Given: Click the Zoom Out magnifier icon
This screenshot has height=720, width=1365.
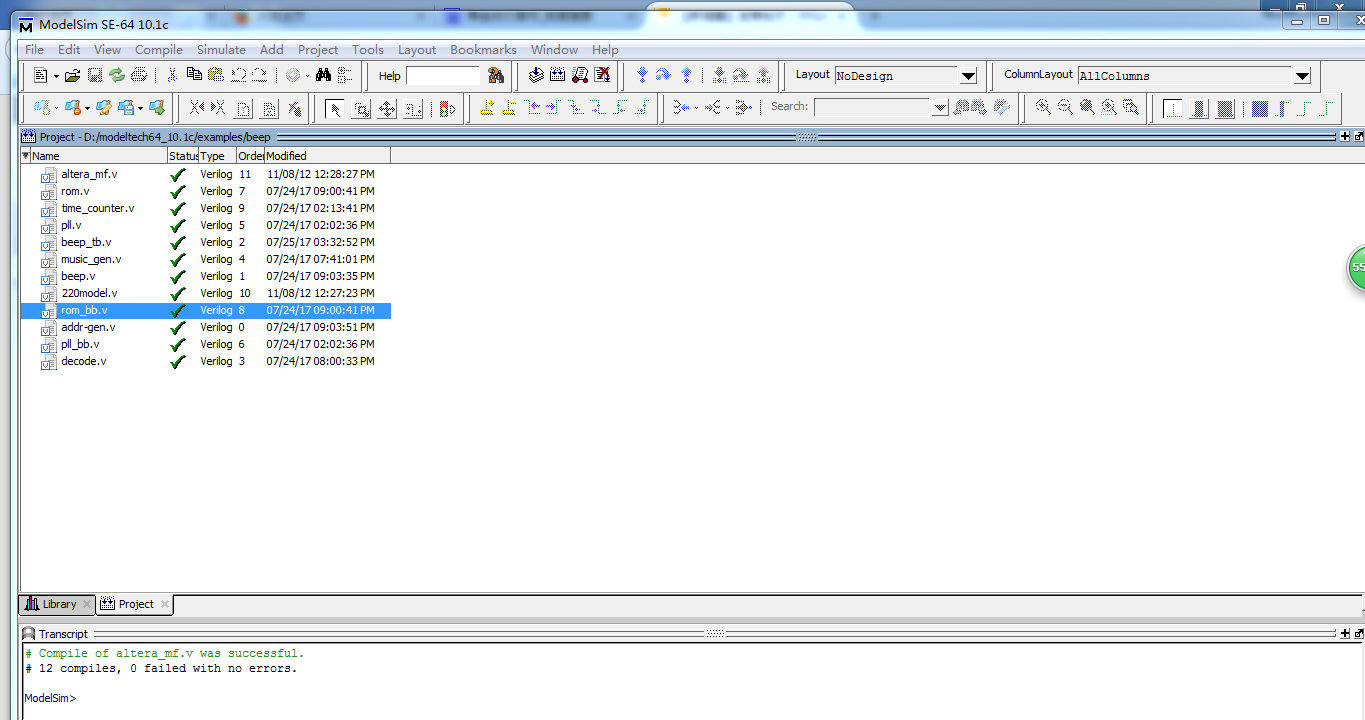Looking at the screenshot, I should 1065,108.
